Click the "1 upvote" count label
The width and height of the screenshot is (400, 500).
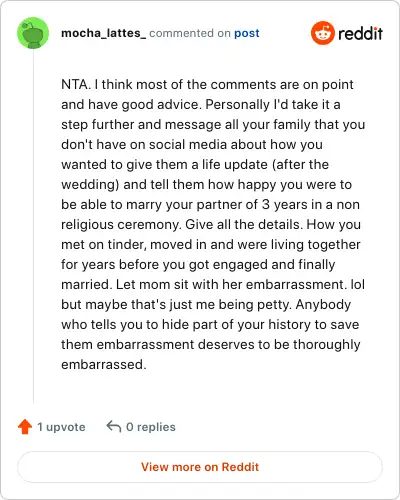pos(61,427)
